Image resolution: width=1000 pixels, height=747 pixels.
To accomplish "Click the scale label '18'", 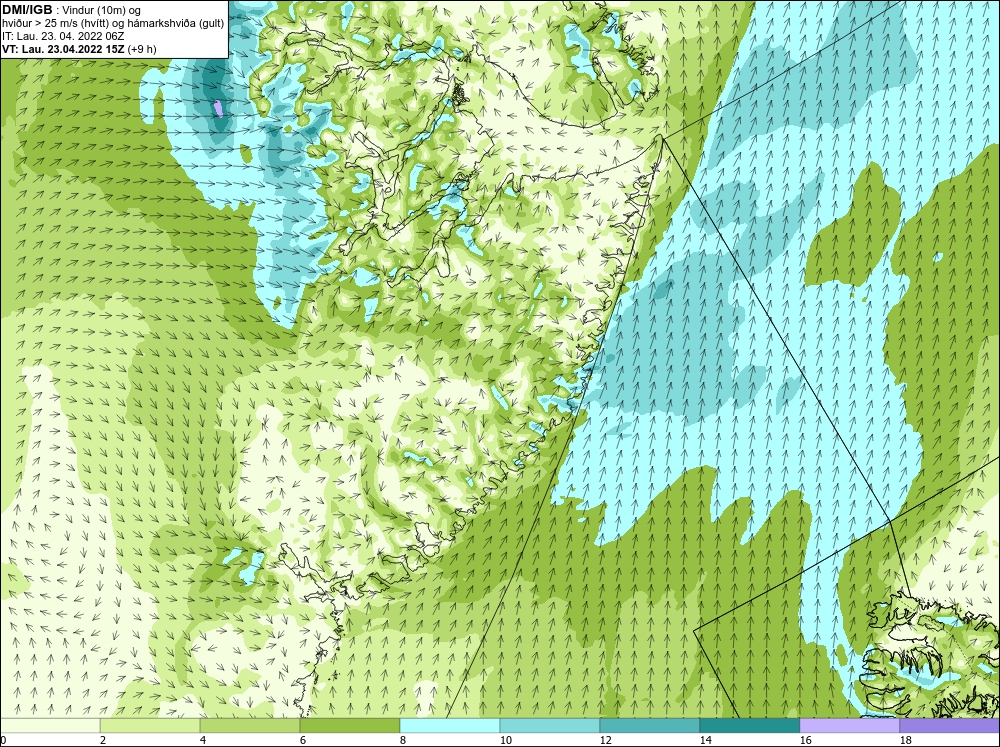I will [x=906, y=740].
